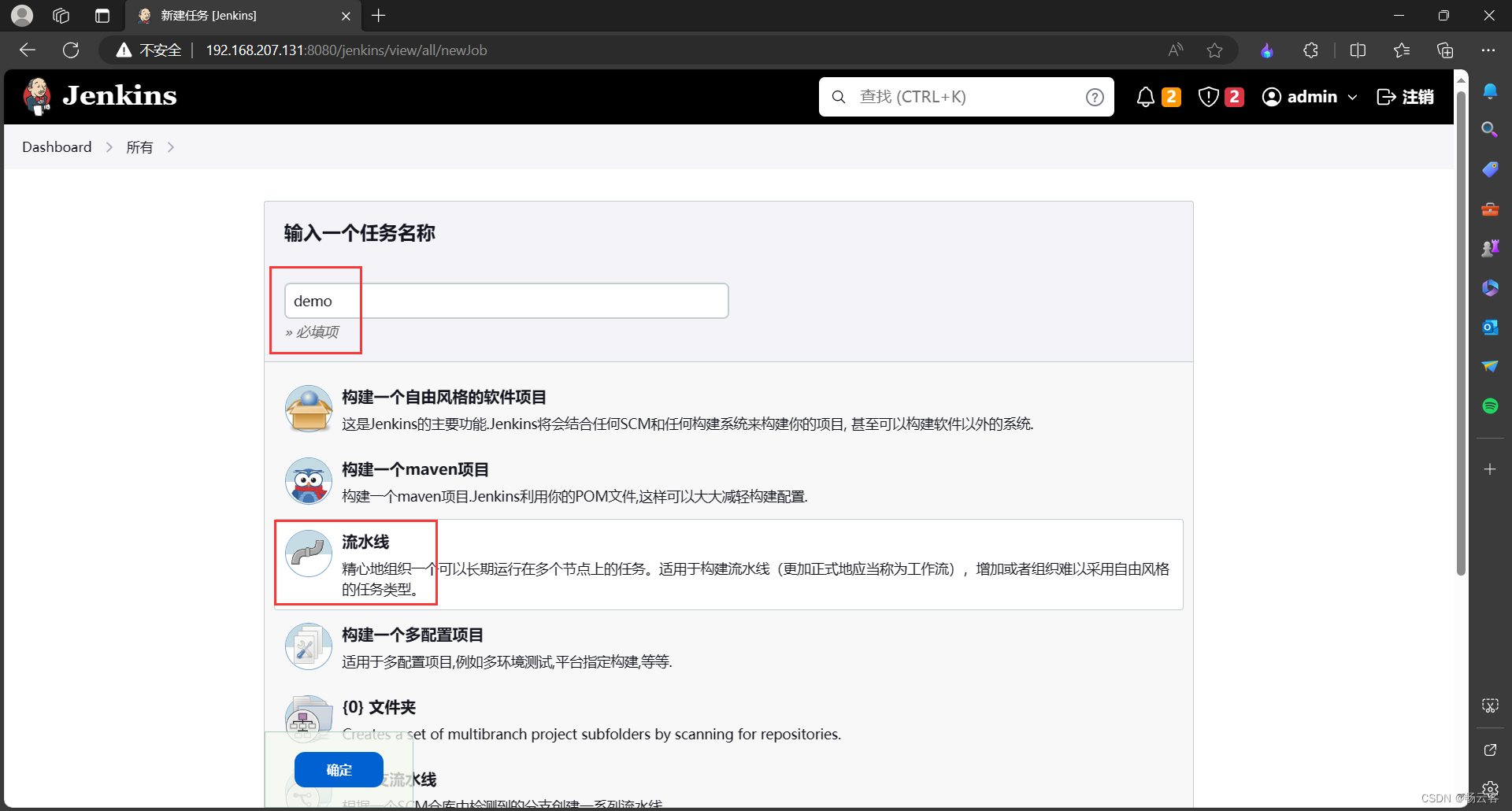Add a sidebar app with plus
The image size is (1512, 811).
[1490, 469]
